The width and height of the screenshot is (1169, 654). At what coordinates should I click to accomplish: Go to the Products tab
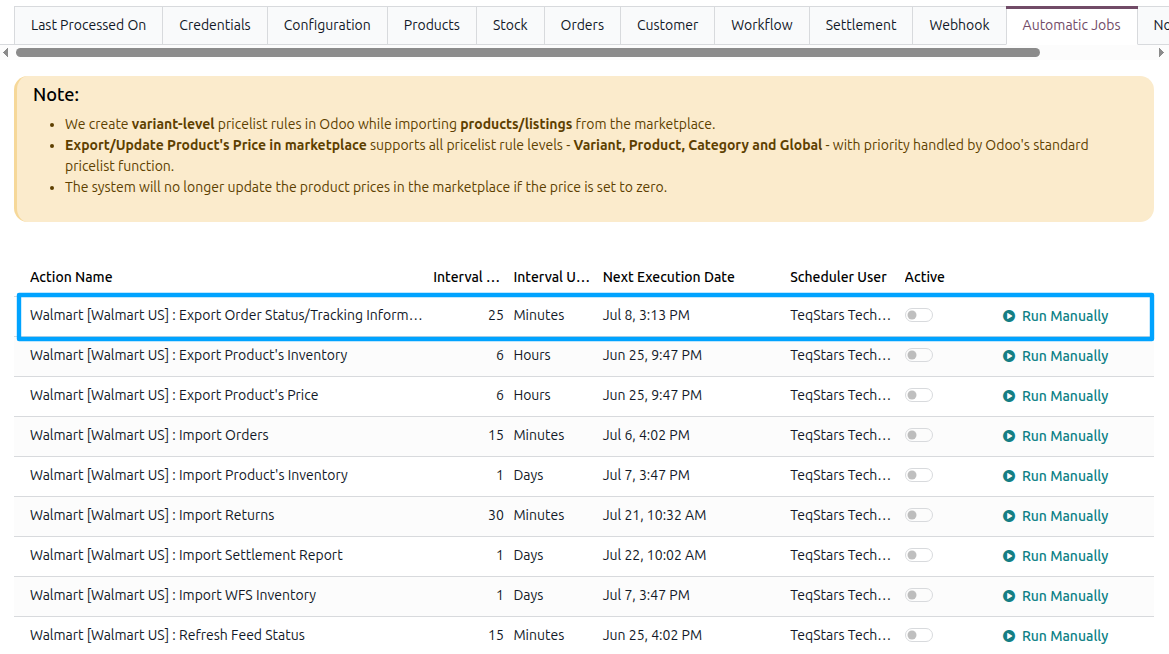click(x=432, y=25)
